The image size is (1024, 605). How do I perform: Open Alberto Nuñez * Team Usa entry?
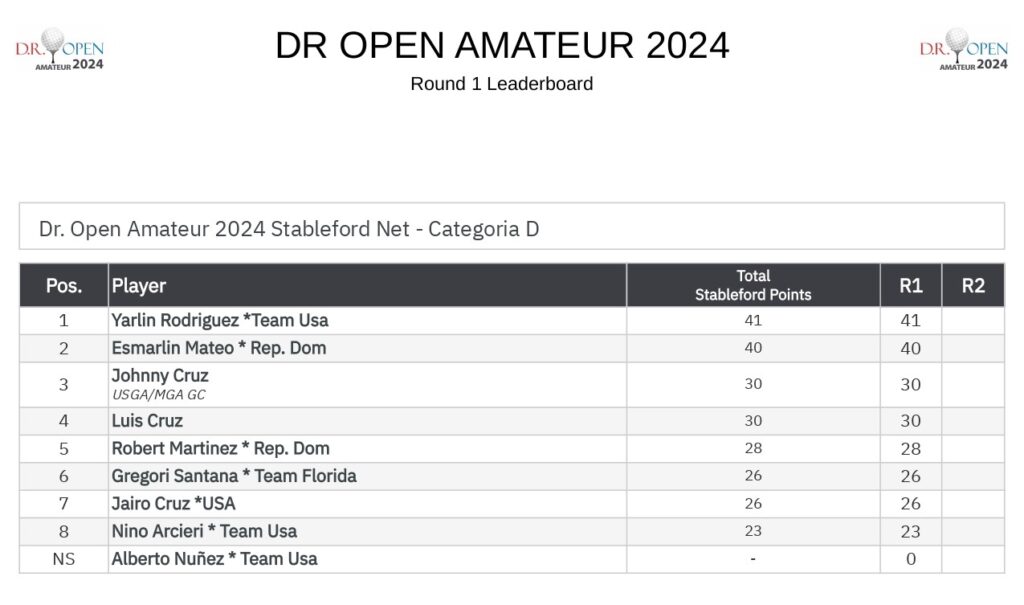(x=214, y=559)
